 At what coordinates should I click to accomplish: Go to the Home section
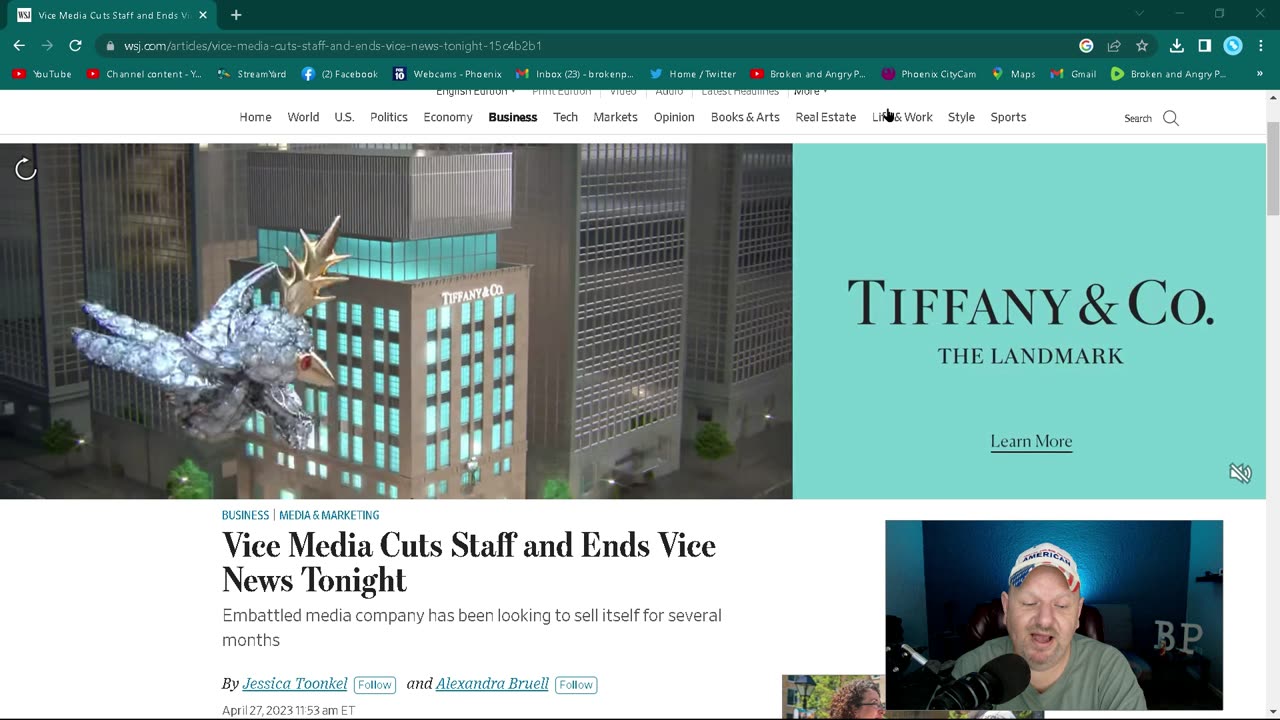pos(255,117)
